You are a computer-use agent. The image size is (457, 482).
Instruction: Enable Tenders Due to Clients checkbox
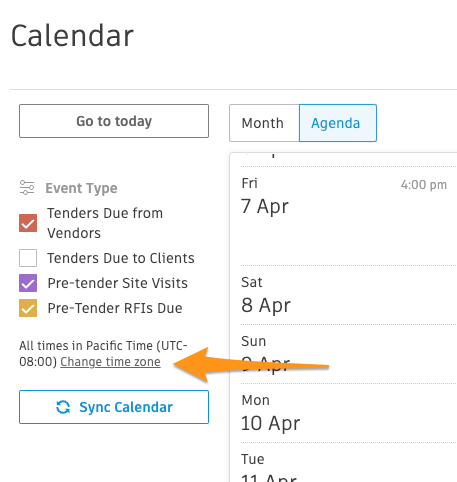(28, 258)
